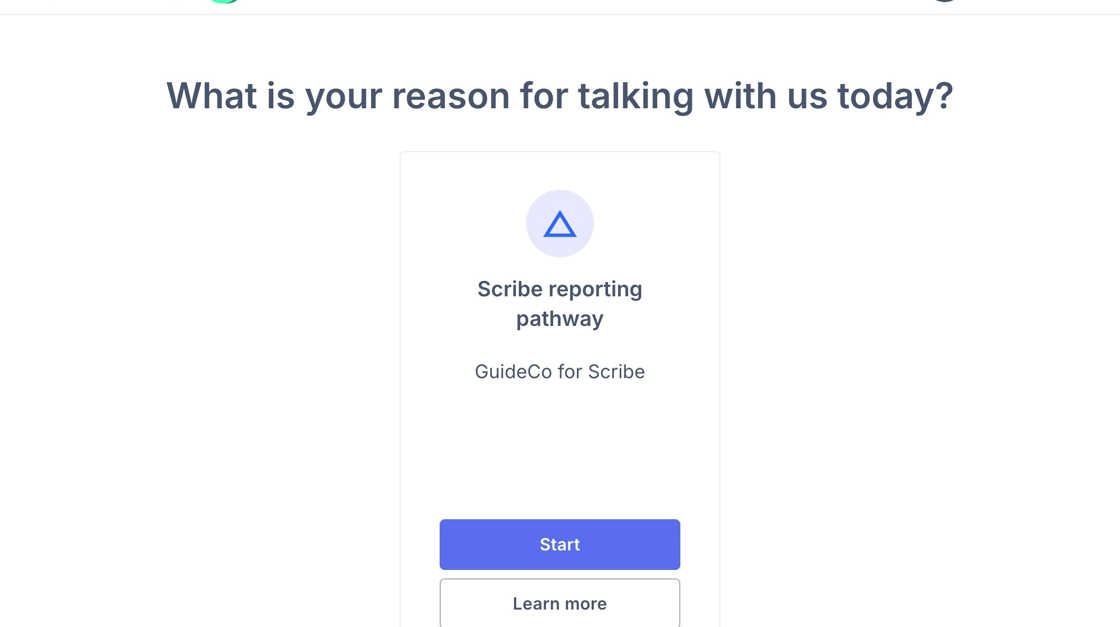
Task: Learn more about Scribe reporting pathway
Action: click(x=560, y=603)
